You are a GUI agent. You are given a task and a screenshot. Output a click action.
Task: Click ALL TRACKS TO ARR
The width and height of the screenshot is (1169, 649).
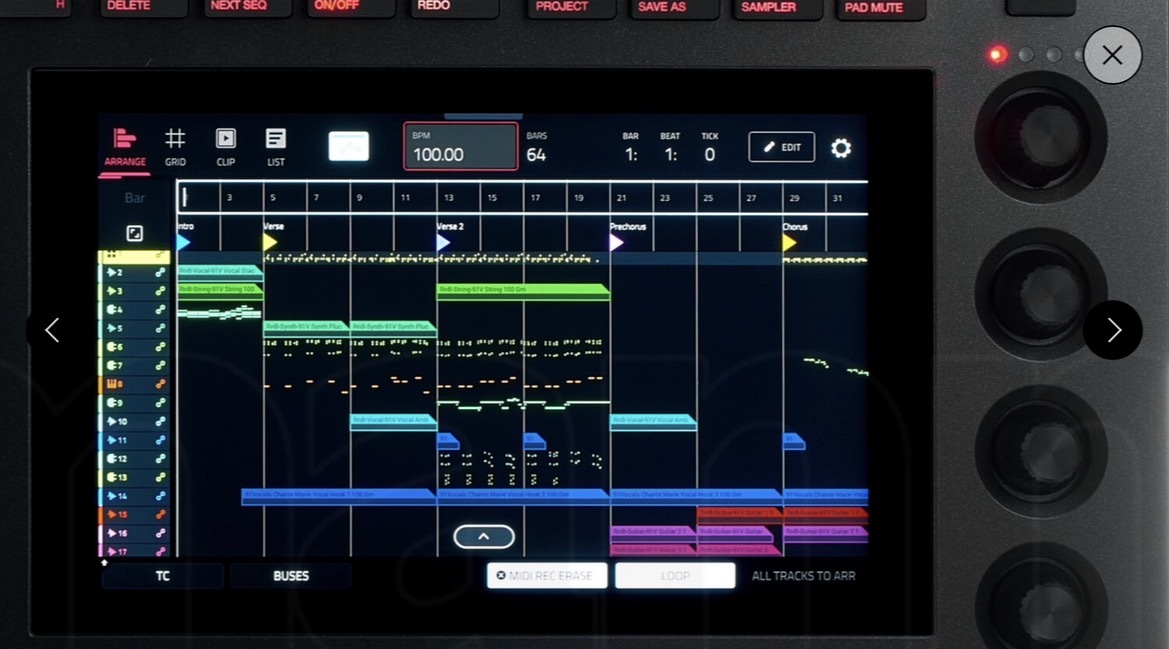coord(804,576)
